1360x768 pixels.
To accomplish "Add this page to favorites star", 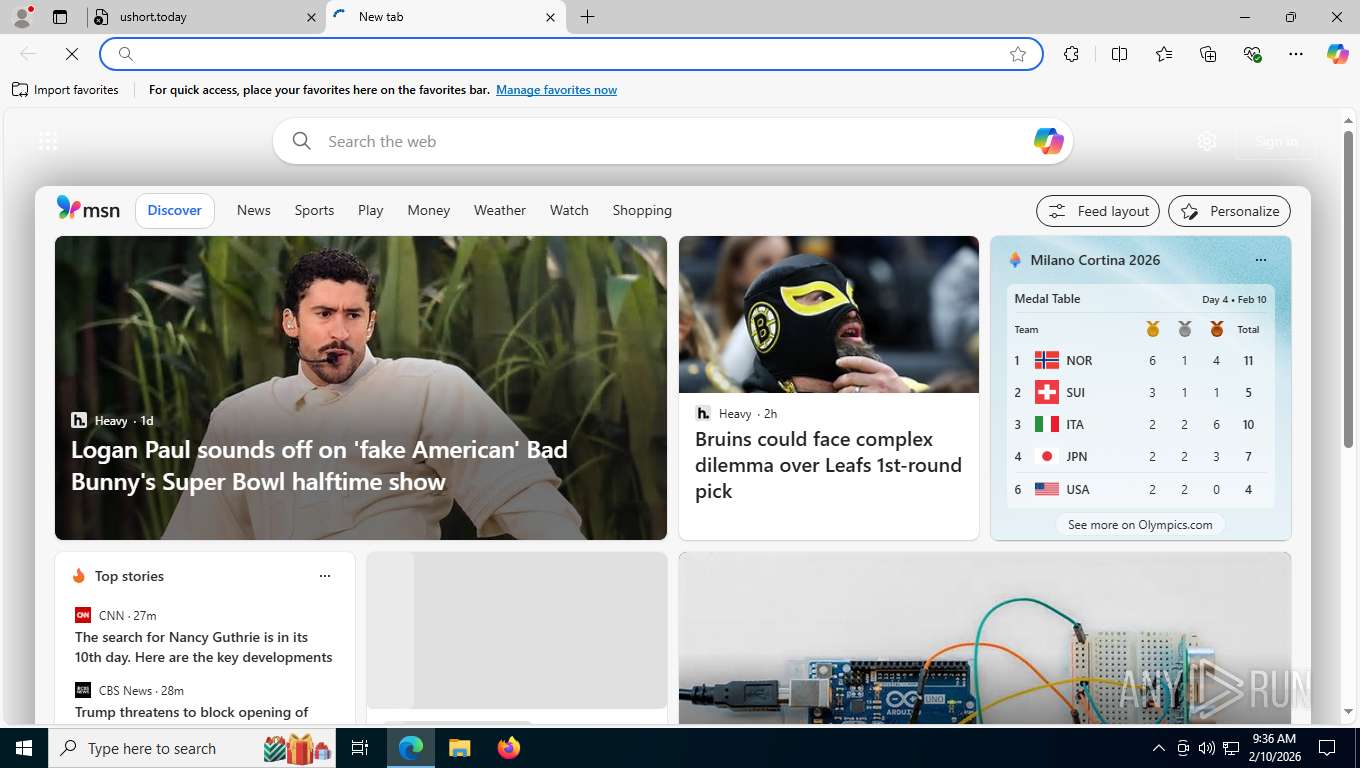I will click(1018, 54).
